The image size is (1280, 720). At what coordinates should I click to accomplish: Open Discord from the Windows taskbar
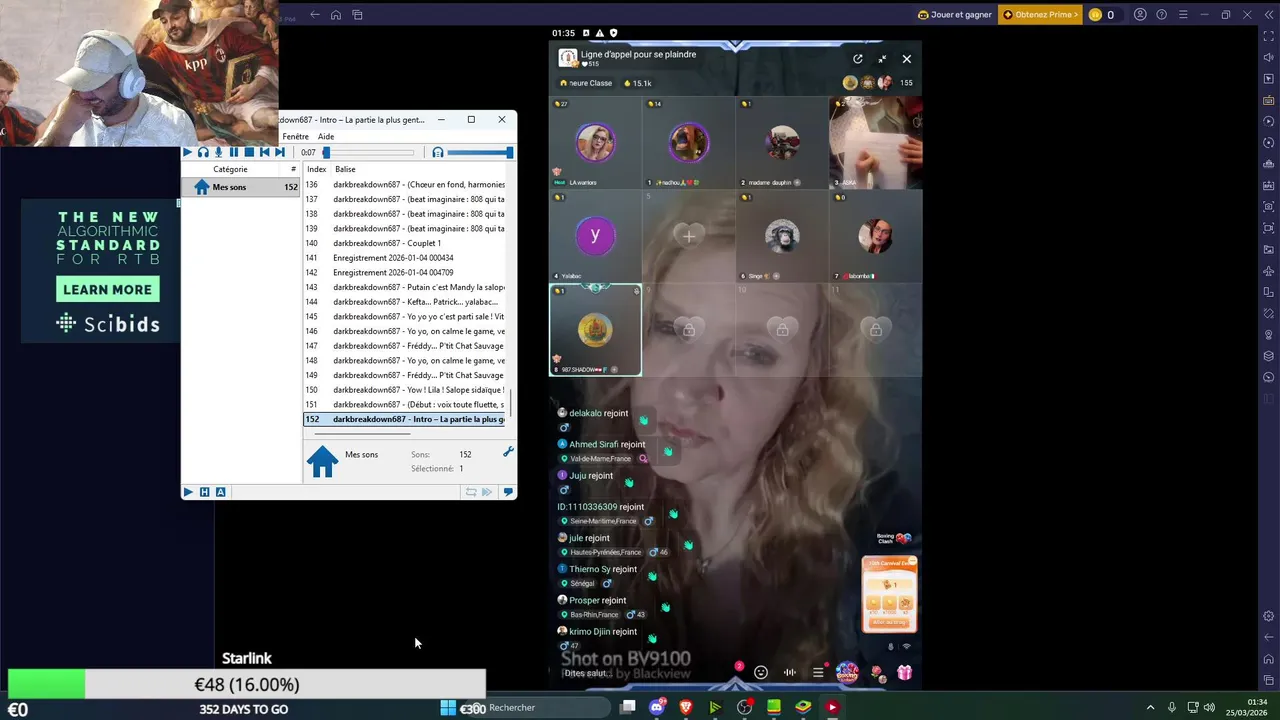(x=657, y=707)
